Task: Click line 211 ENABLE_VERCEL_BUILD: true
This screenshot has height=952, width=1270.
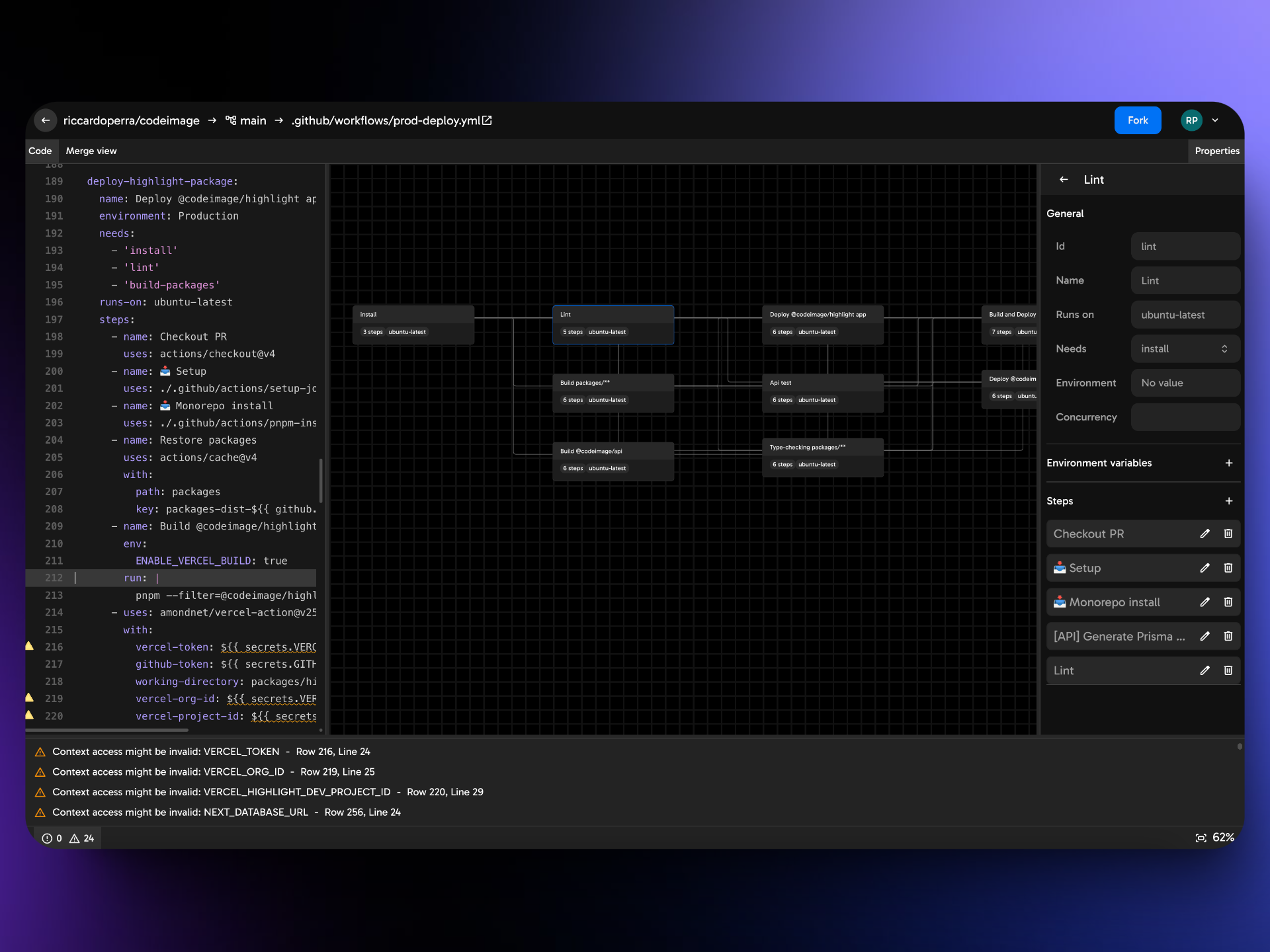Action: pos(212,561)
